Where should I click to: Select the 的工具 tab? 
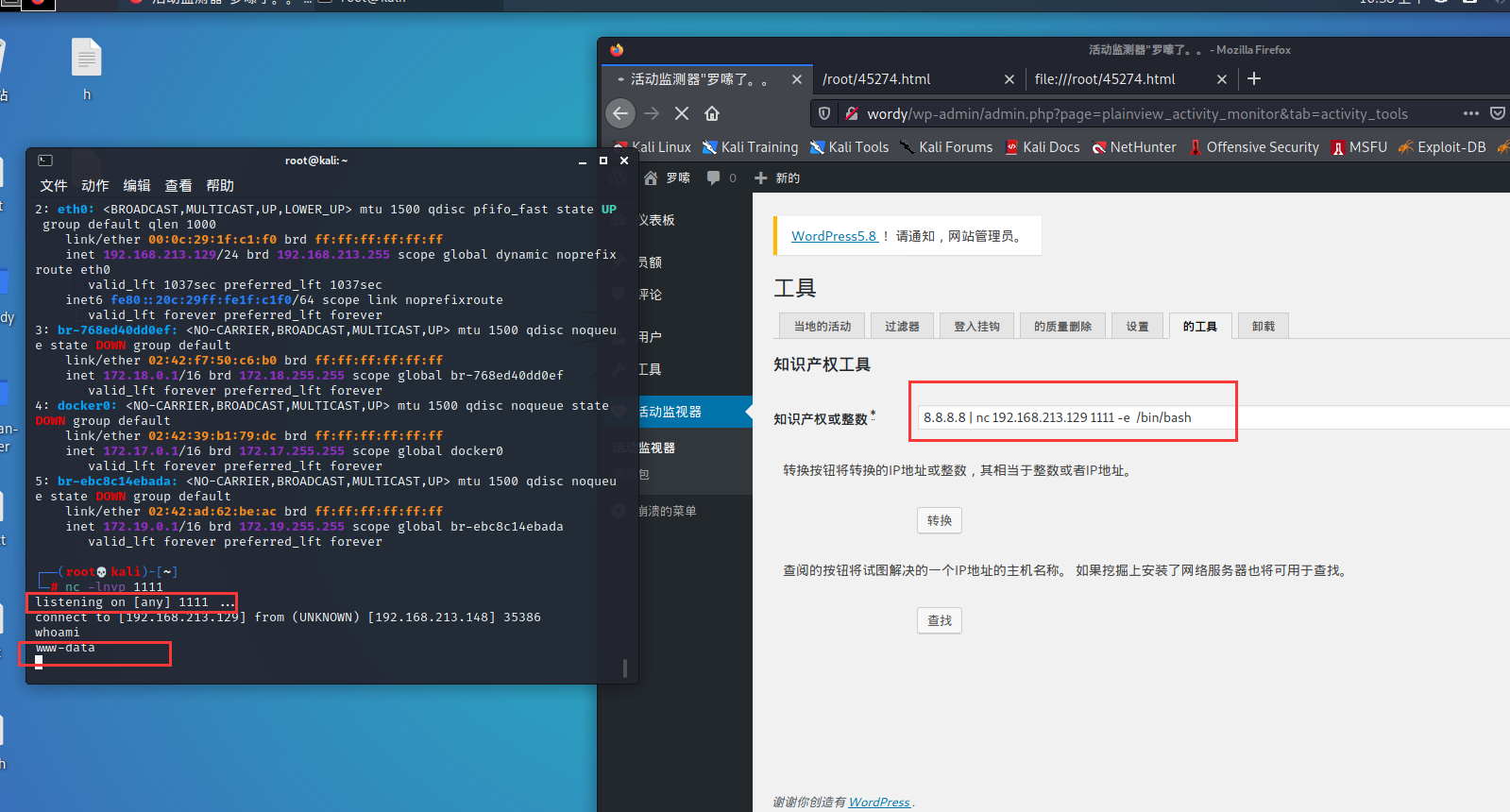tap(1200, 326)
